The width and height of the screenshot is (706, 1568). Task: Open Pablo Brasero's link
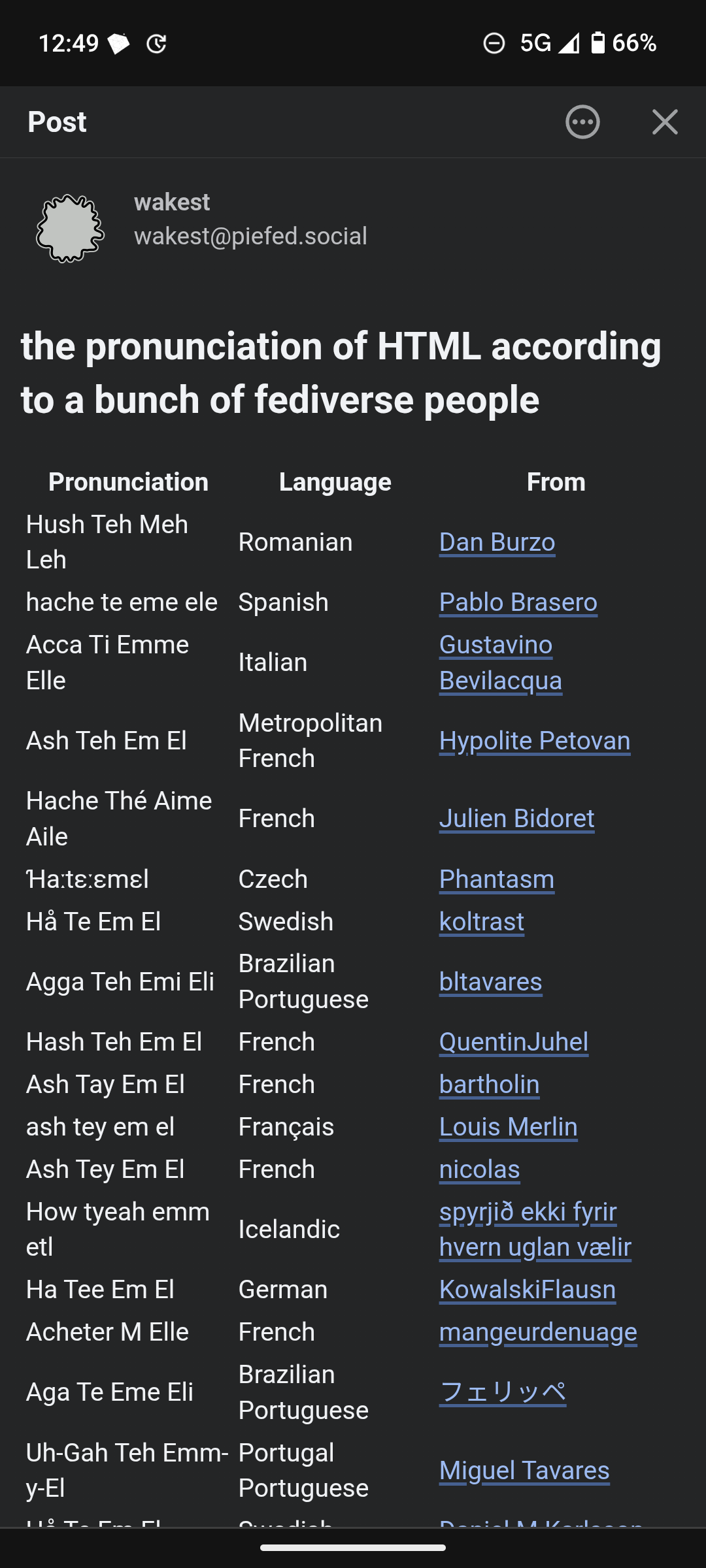pos(518,602)
